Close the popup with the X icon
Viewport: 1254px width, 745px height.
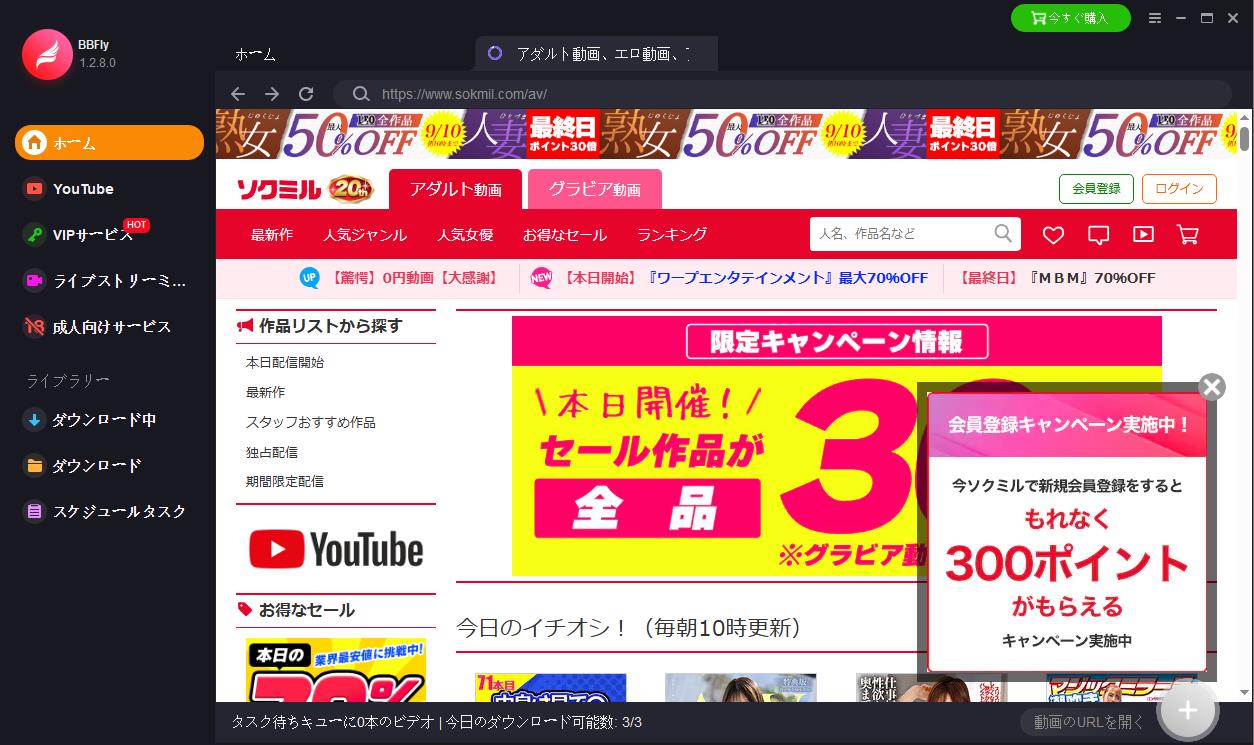(x=1212, y=387)
